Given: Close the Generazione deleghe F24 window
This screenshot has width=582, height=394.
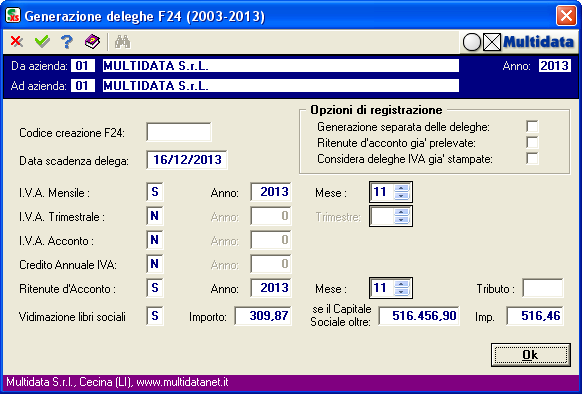Looking at the screenshot, I should (x=566, y=16).
